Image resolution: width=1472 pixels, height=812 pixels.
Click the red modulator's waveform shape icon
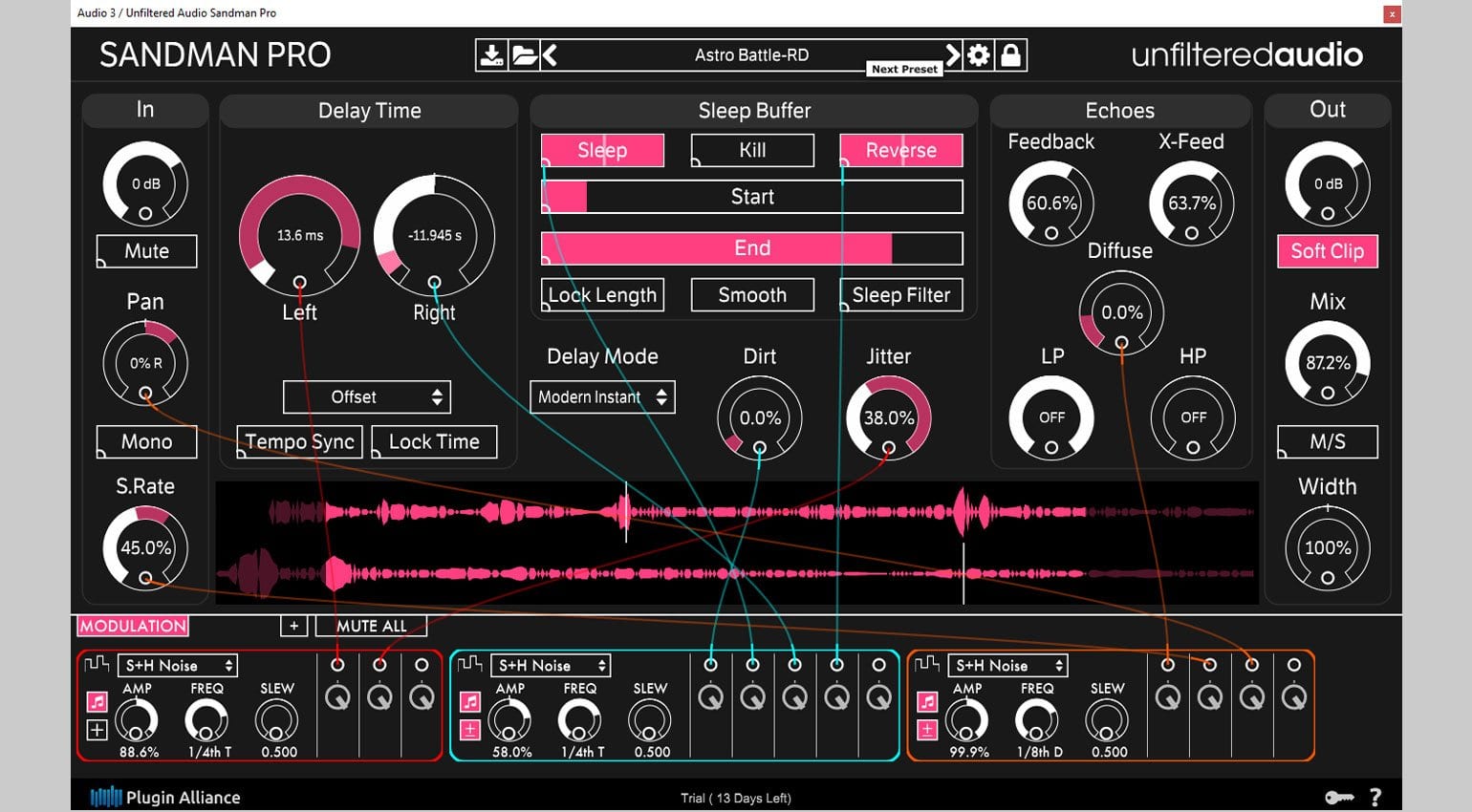[x=97, y=664]
